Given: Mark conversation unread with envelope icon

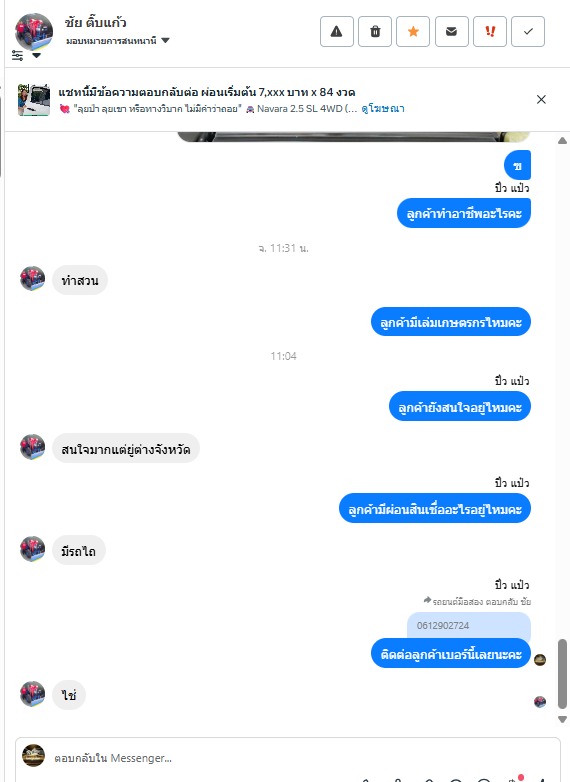Looking at the screenshot, I should point(451,31).
